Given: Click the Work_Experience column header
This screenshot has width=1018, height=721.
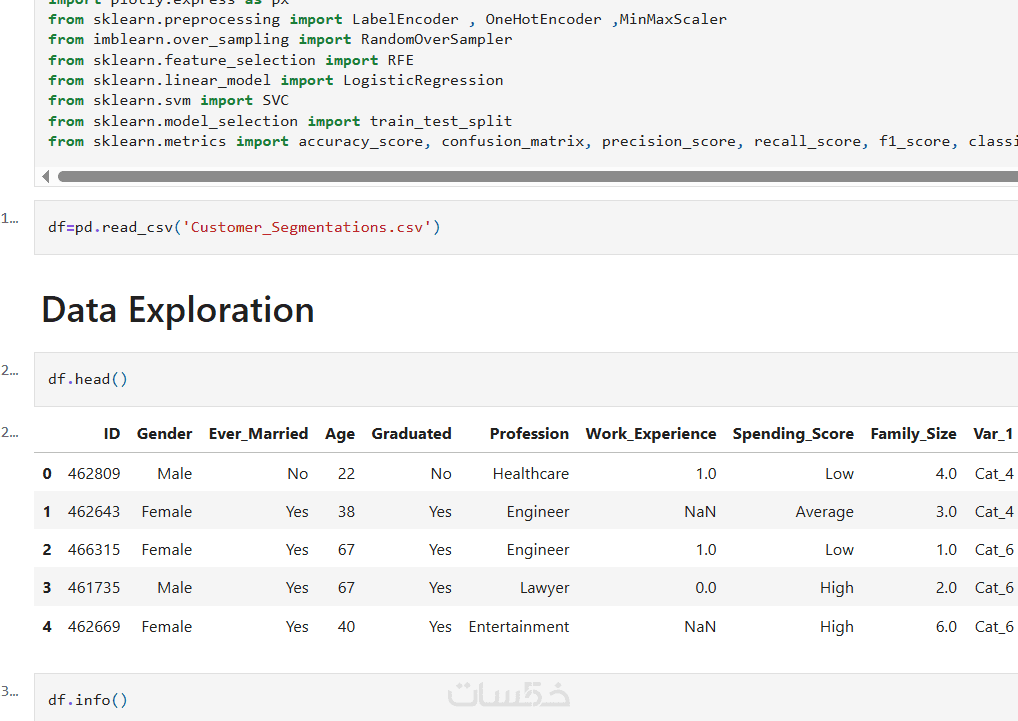Looking at the screenshot, I should click(x=651, y=434).
